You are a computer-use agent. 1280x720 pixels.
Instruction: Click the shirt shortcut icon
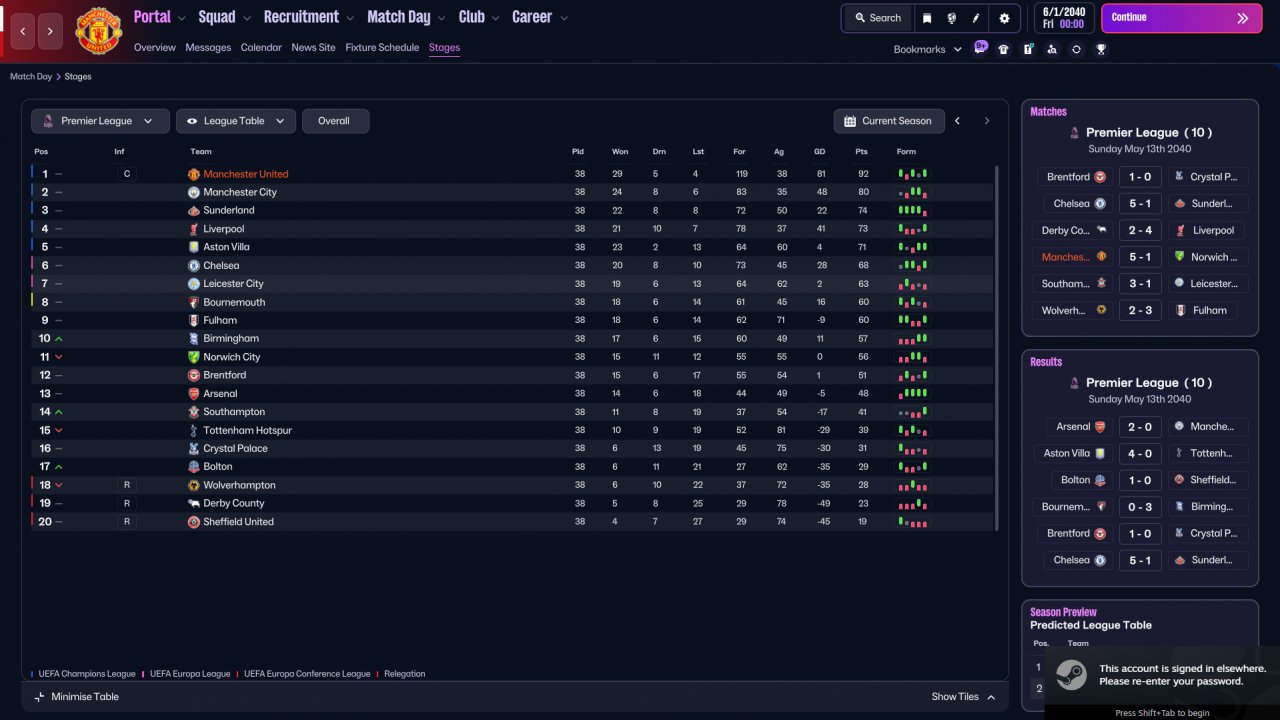coord(1004,49)
